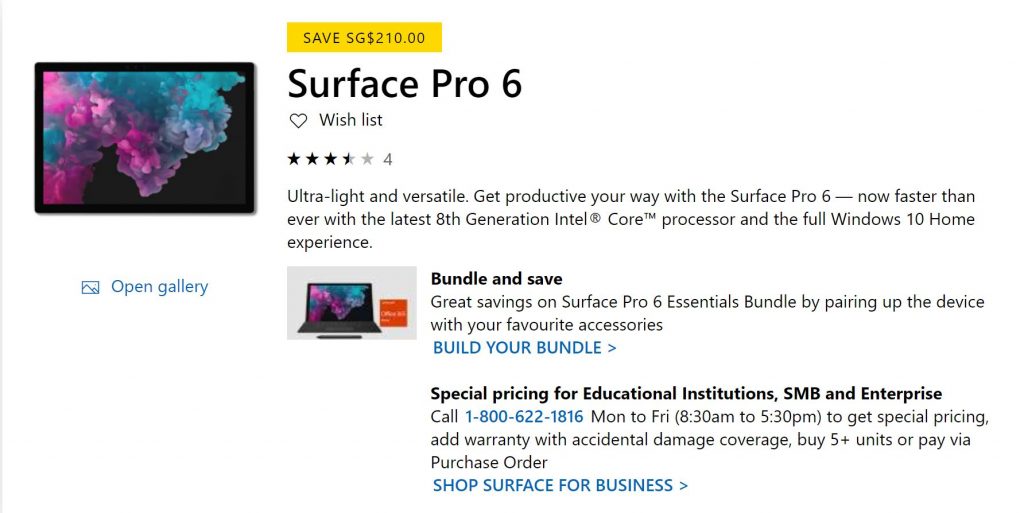The image size is (1024, 513).
Task: Click the Great savings bundle description text
Action: (x=707, y=312)
